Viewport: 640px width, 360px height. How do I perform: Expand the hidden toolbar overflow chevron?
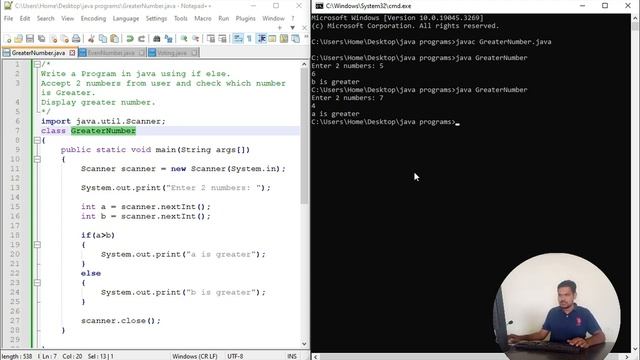306,36
